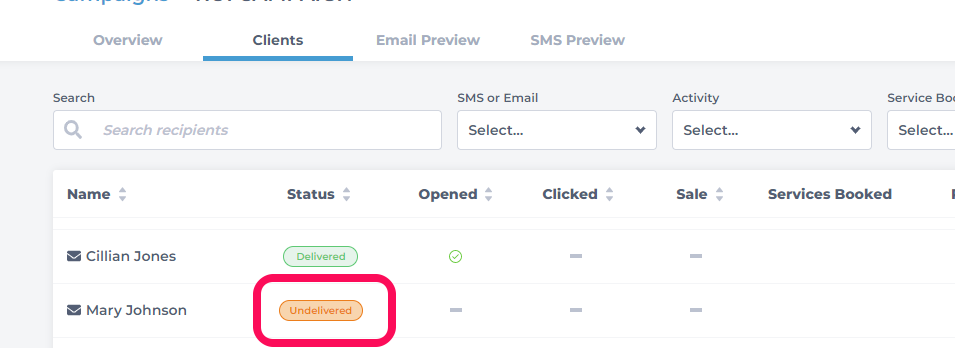955x361 pixels.
Task: Click envelope icon next to Cillian Jones
Action: click(74, 256)
